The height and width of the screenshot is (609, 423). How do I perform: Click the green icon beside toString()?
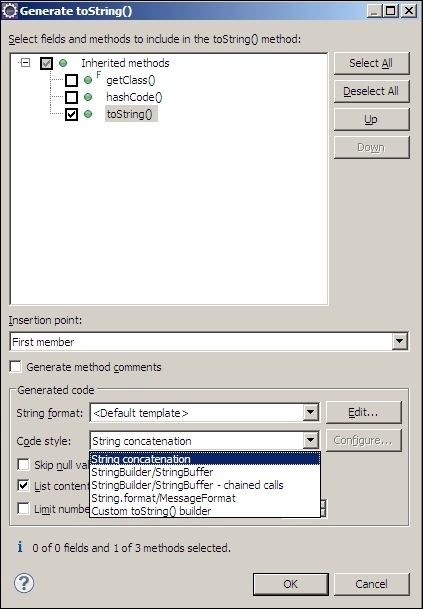point(88,114)
